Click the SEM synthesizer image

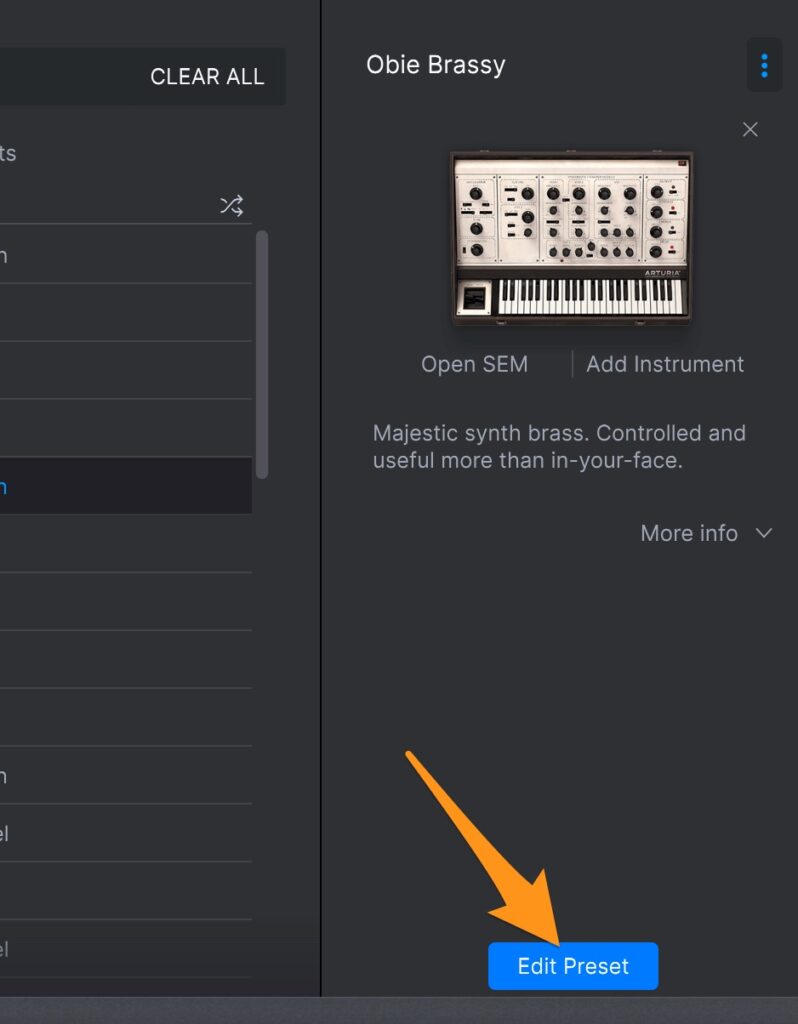(571, 237)
